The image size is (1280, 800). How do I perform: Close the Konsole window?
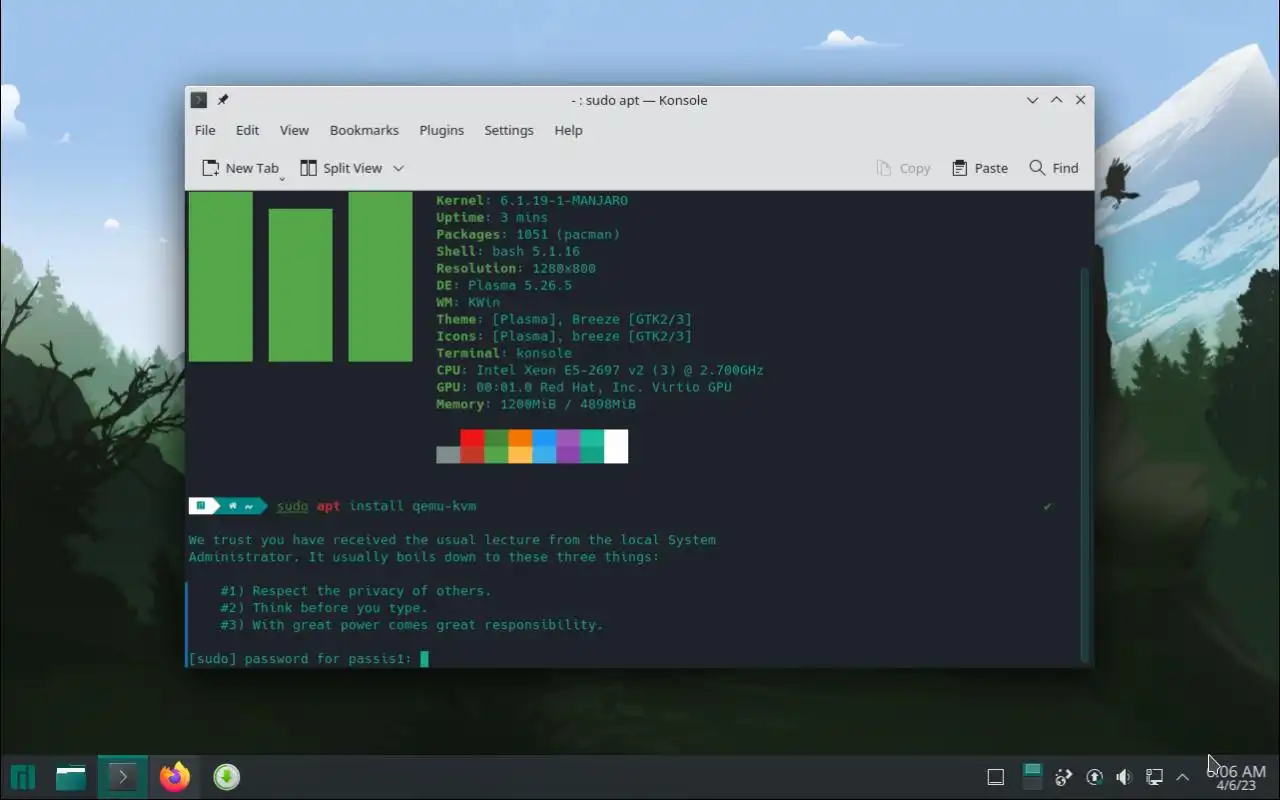pyautogui.click(x=1080, y=100)
